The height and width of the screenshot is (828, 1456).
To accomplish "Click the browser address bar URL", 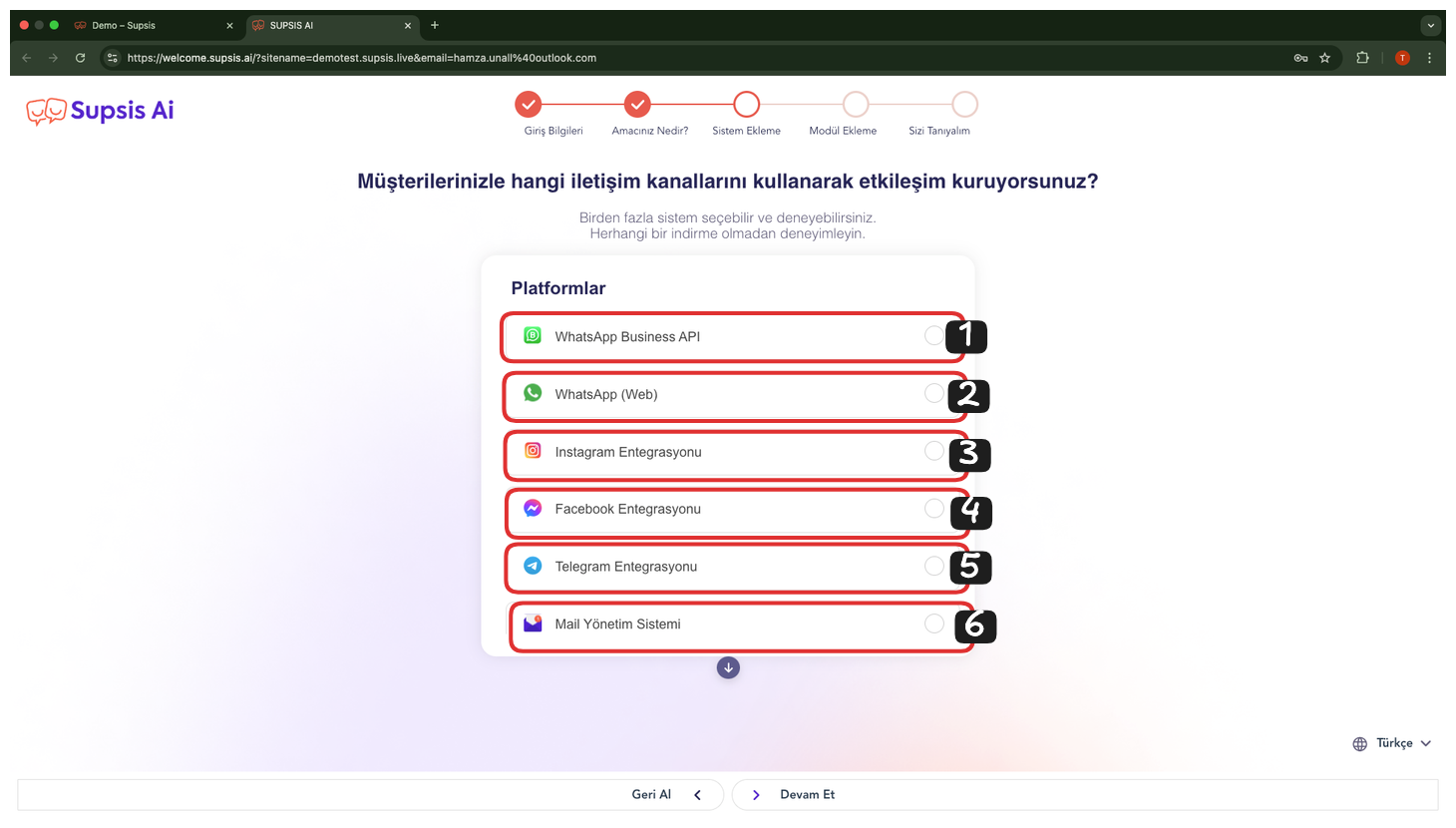I will (362, 58).
